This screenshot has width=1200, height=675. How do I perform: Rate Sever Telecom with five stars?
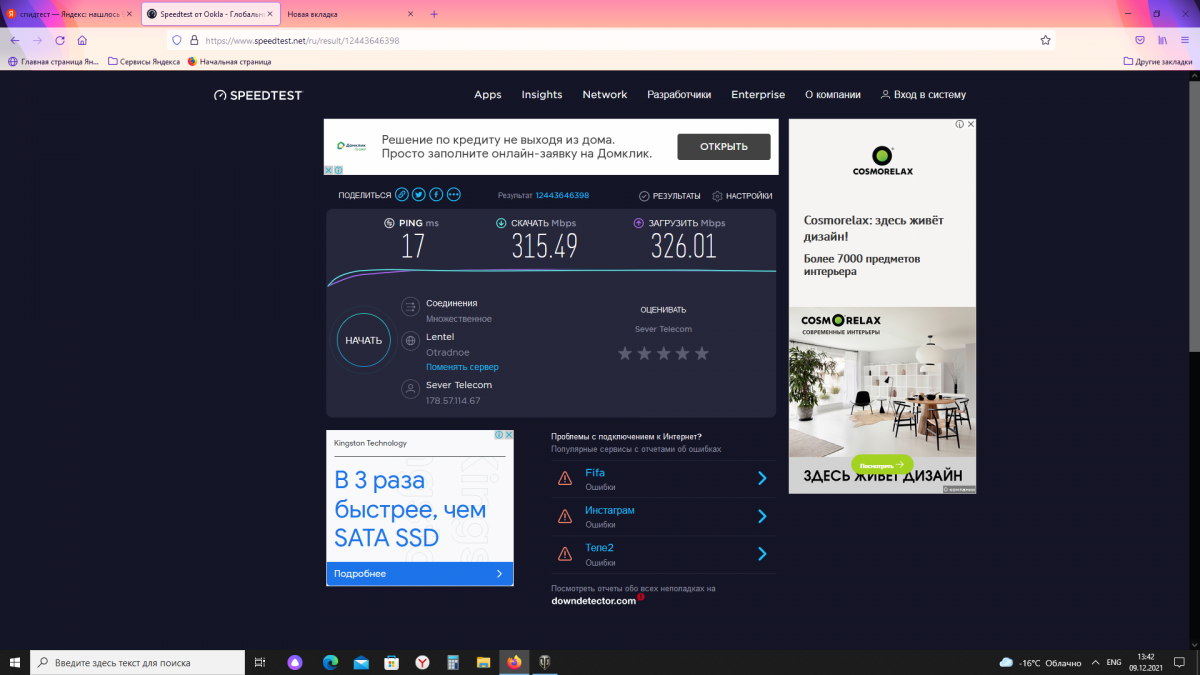click(x=702, y=353)
